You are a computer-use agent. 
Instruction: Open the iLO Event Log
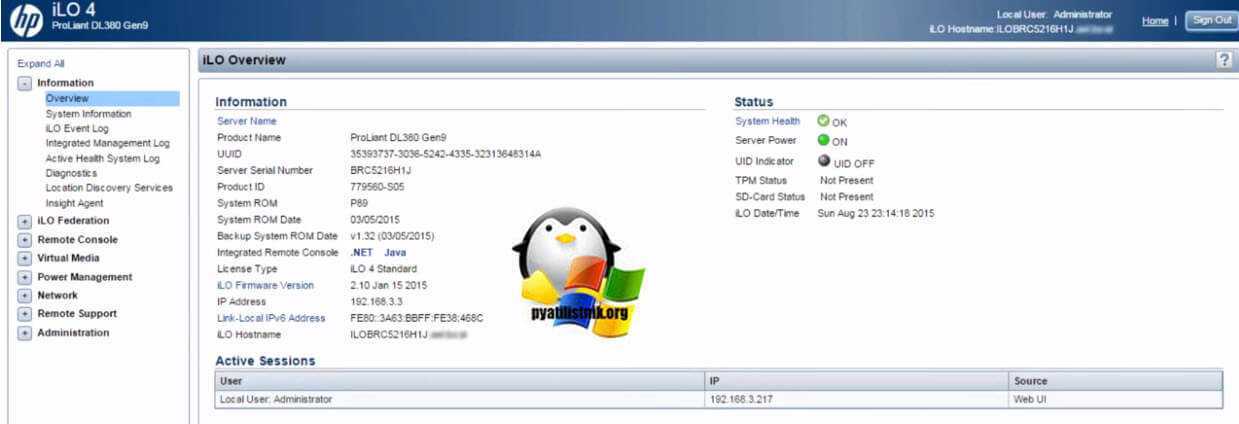click(77, 128)
